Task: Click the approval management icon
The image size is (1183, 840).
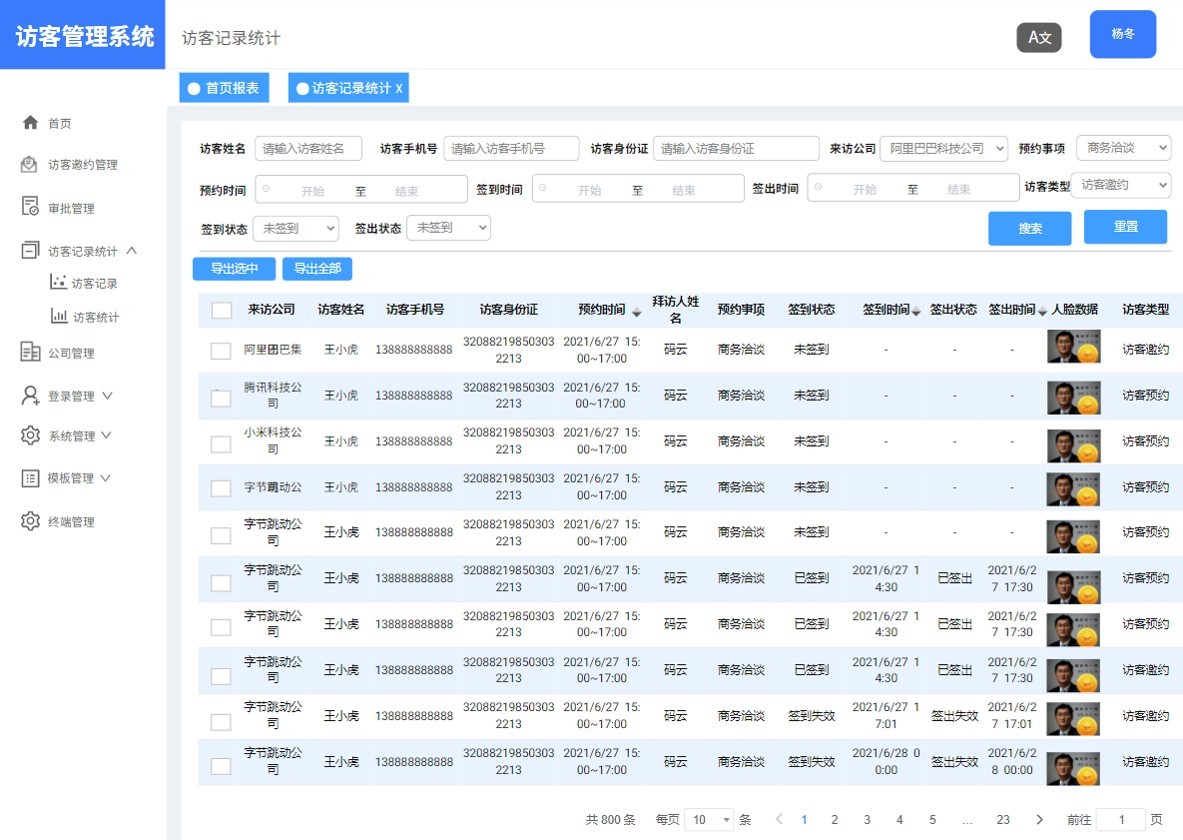Action: click(x=30, y=207)
